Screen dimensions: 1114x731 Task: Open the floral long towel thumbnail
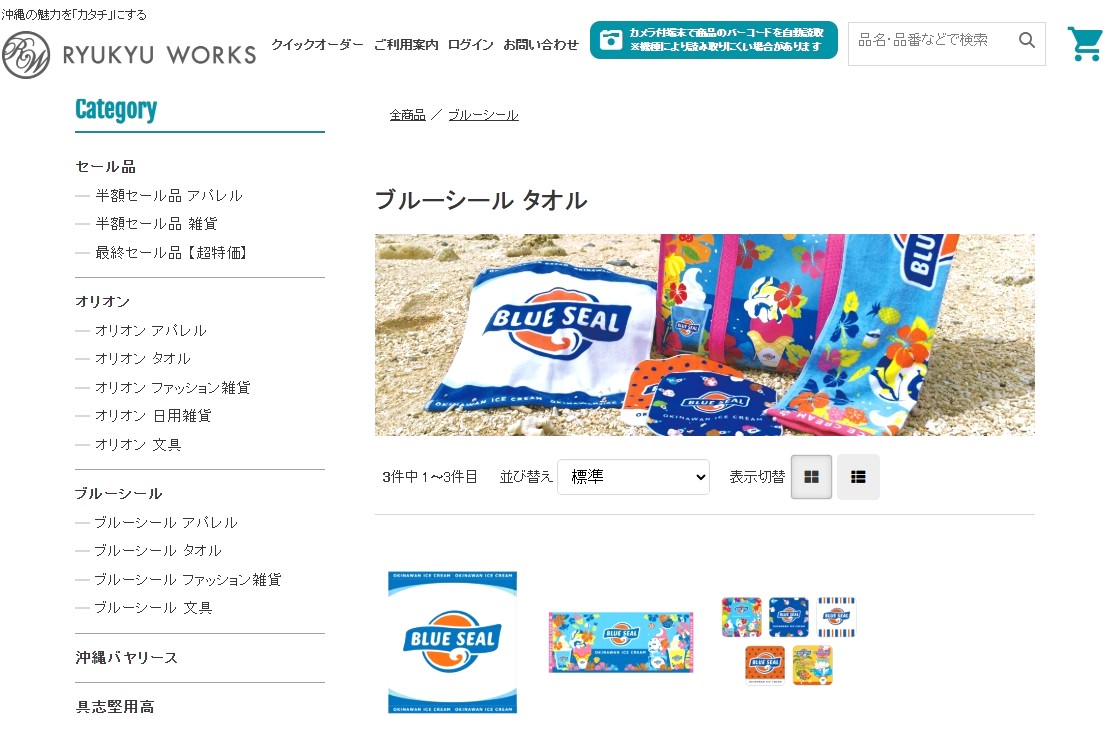[621, 641]
